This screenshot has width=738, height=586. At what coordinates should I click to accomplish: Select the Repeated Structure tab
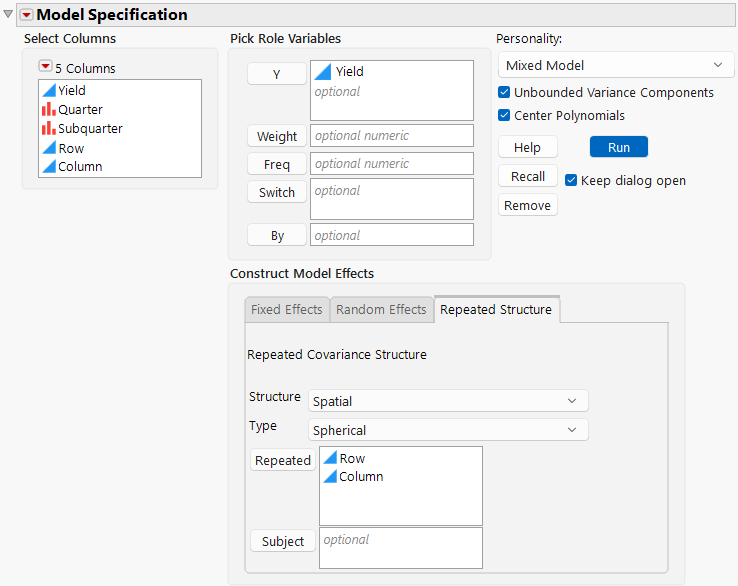point(496,310)
